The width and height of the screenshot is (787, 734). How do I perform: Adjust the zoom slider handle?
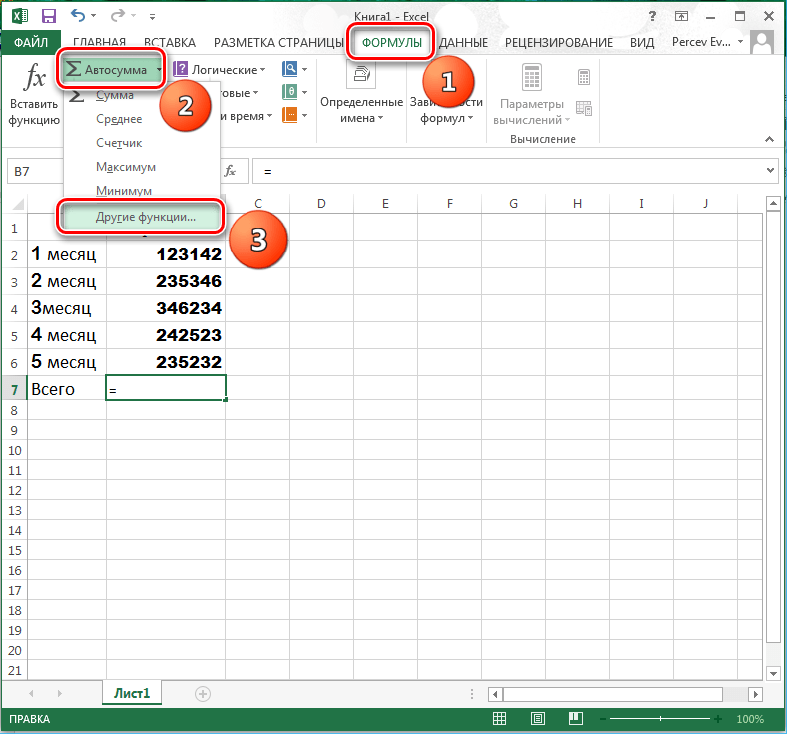click(x=661, y=719)
